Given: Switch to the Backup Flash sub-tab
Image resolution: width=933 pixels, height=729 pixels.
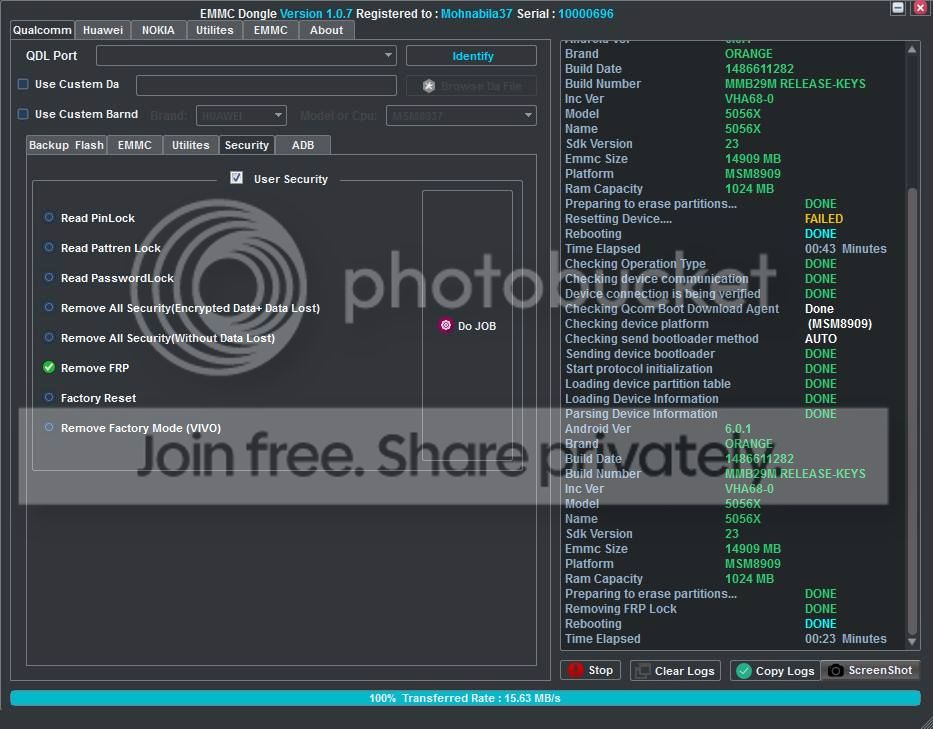Looking at the screenshot, I should pos(66,145).
